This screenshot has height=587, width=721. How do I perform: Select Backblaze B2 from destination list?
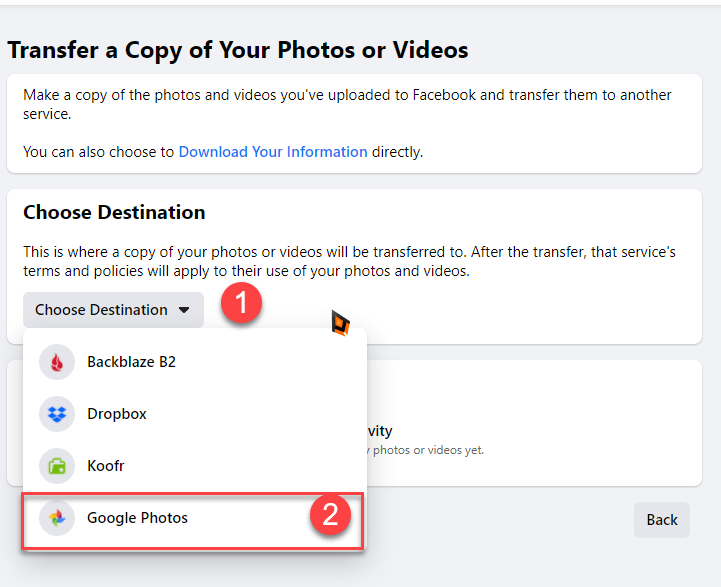pyautogui.click(x=195, y=362)
